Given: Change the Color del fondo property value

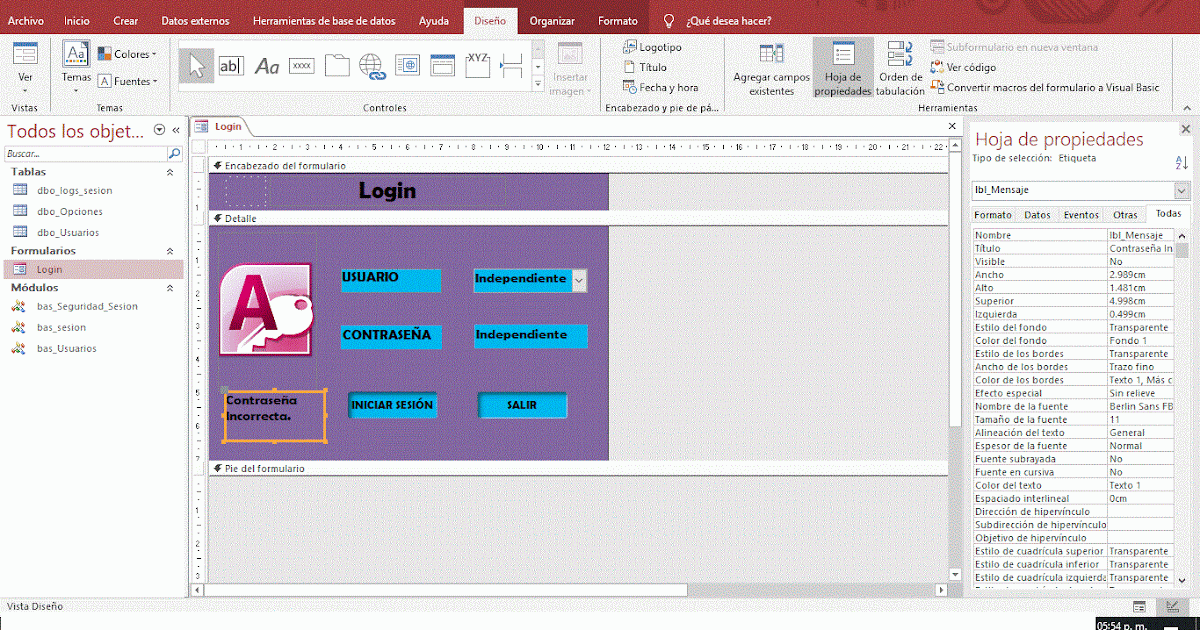Looking at the screenshot, I should pyautogui.click(x=1141, y=340).
